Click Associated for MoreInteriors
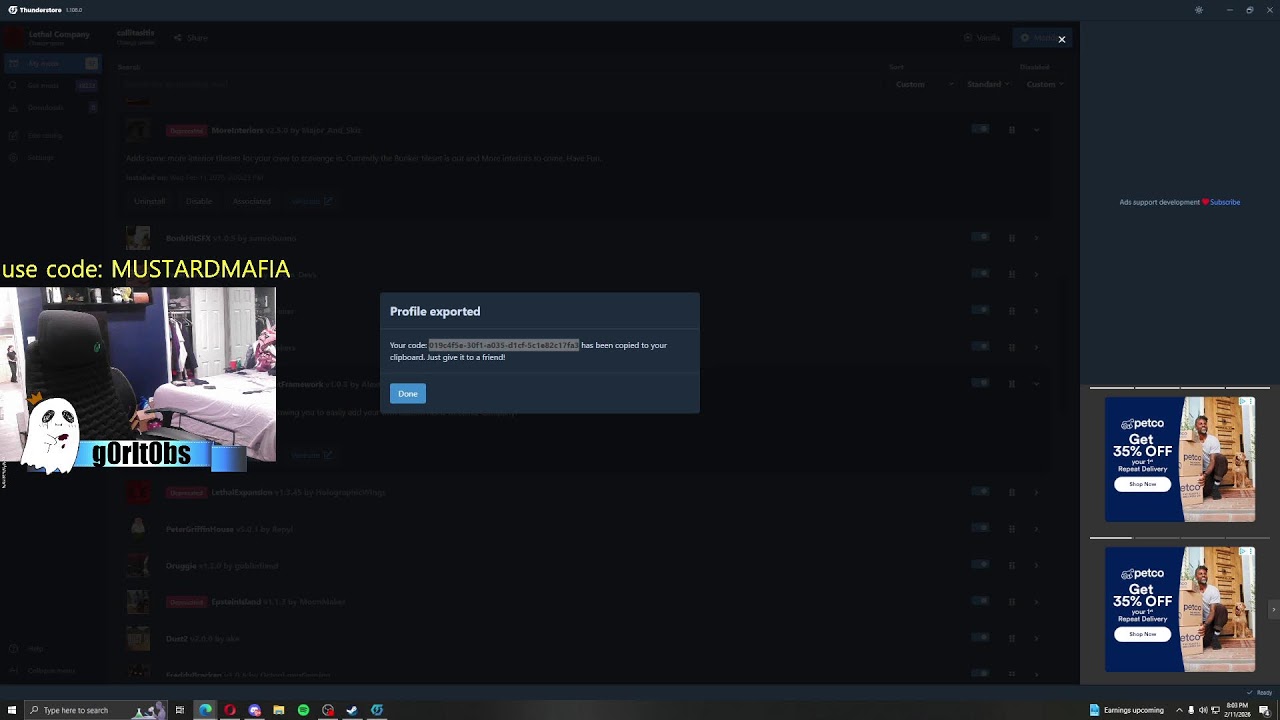 click(252, 201)
